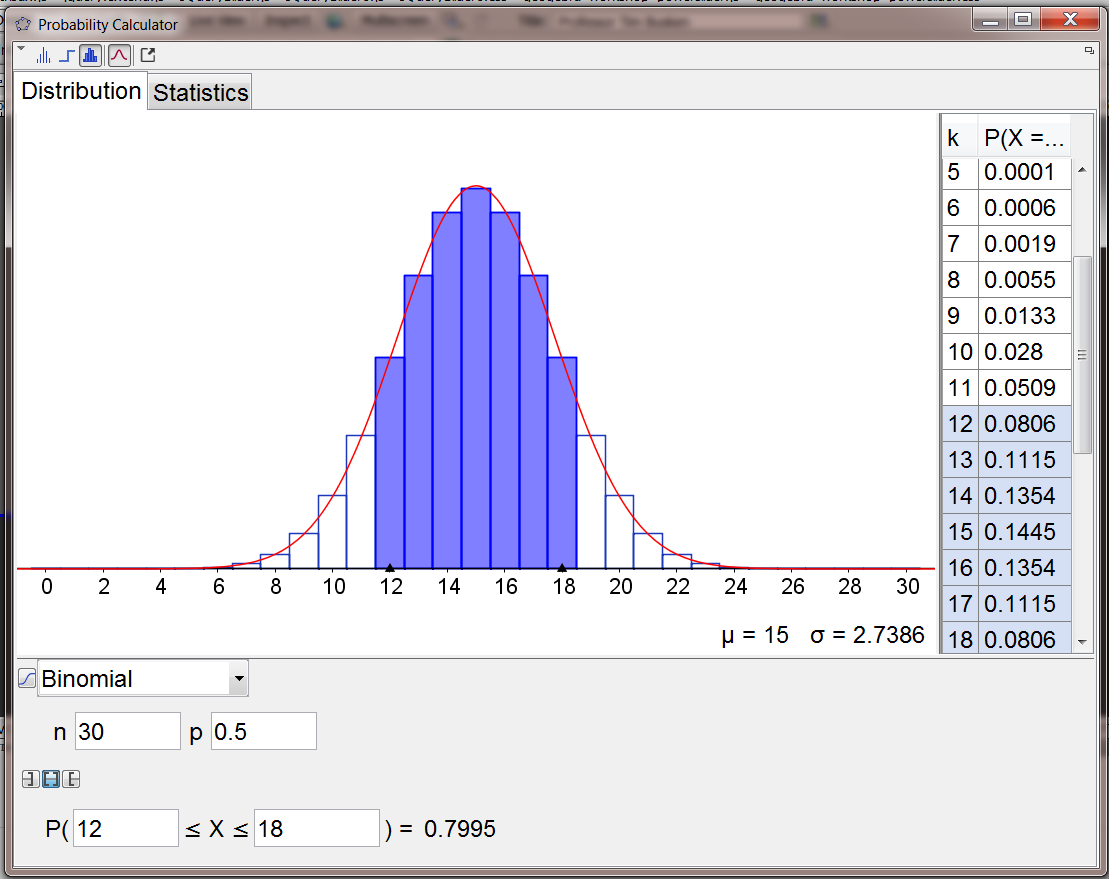Toggle the normal curve overlay
The width and height of the screenshot is (1109, 879).
pyautogui.click(x=119, y=56)
